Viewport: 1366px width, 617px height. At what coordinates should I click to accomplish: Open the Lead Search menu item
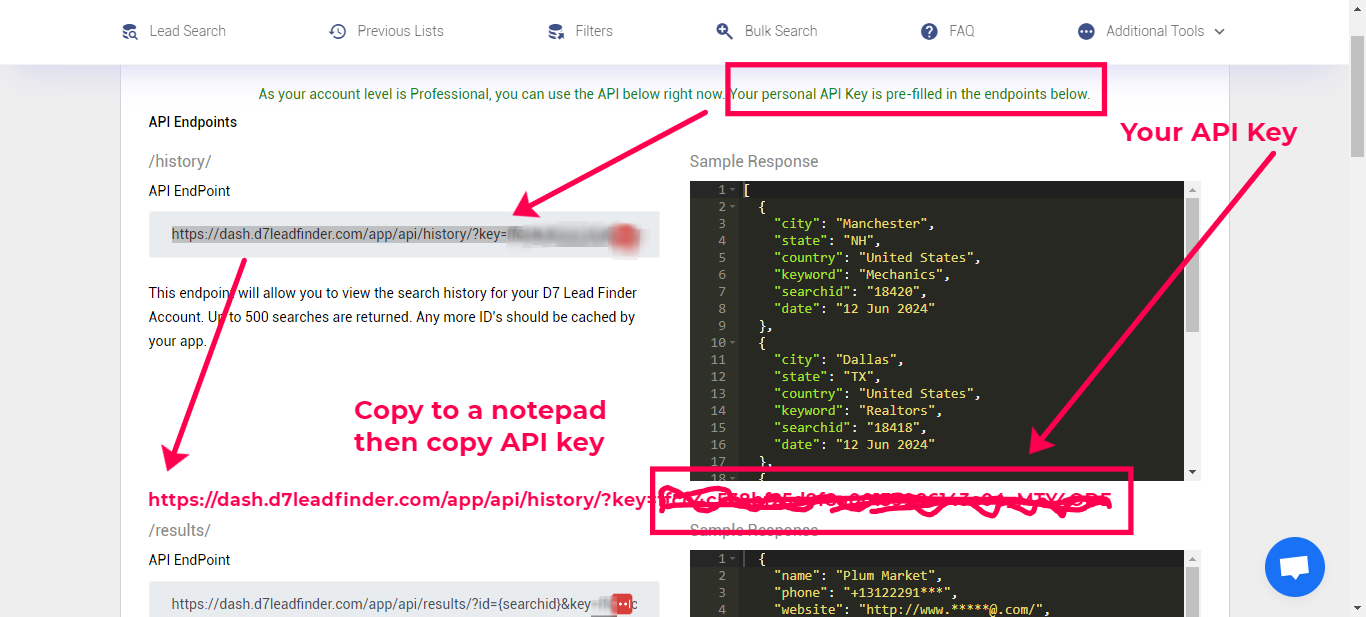(187, 31)
